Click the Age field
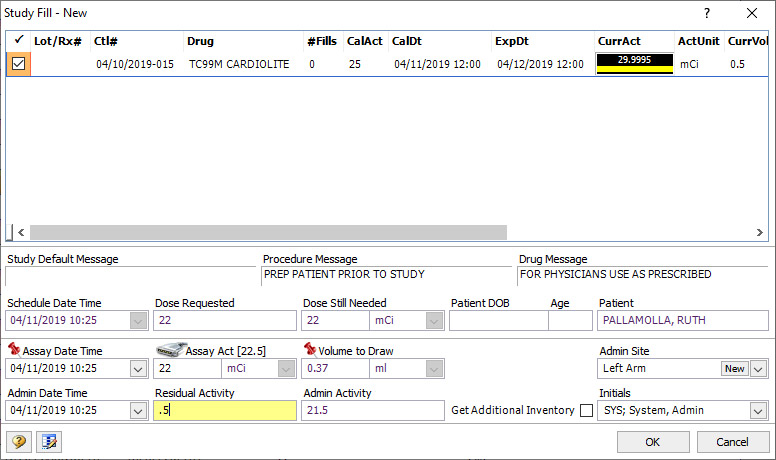This screenshot has height=460, width=776. pyautogui.click(x=571, y=320)
